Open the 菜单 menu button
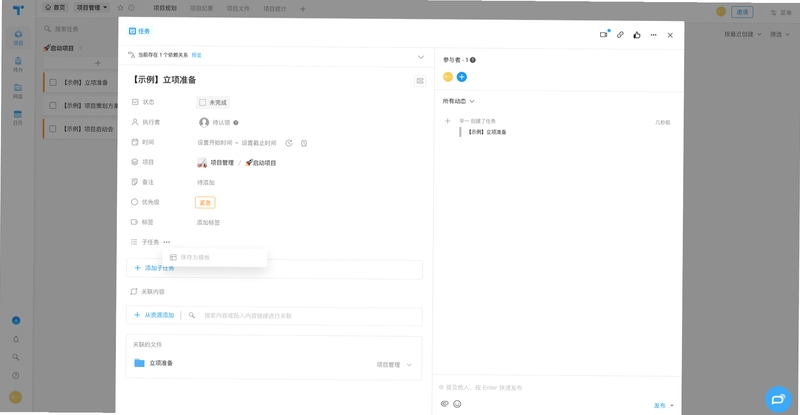800x415 pixels. (x=781, y=12)
